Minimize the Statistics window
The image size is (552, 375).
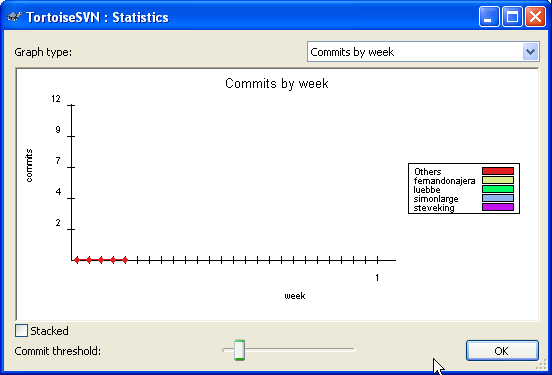pyautogui.click(x=489, y=17)
